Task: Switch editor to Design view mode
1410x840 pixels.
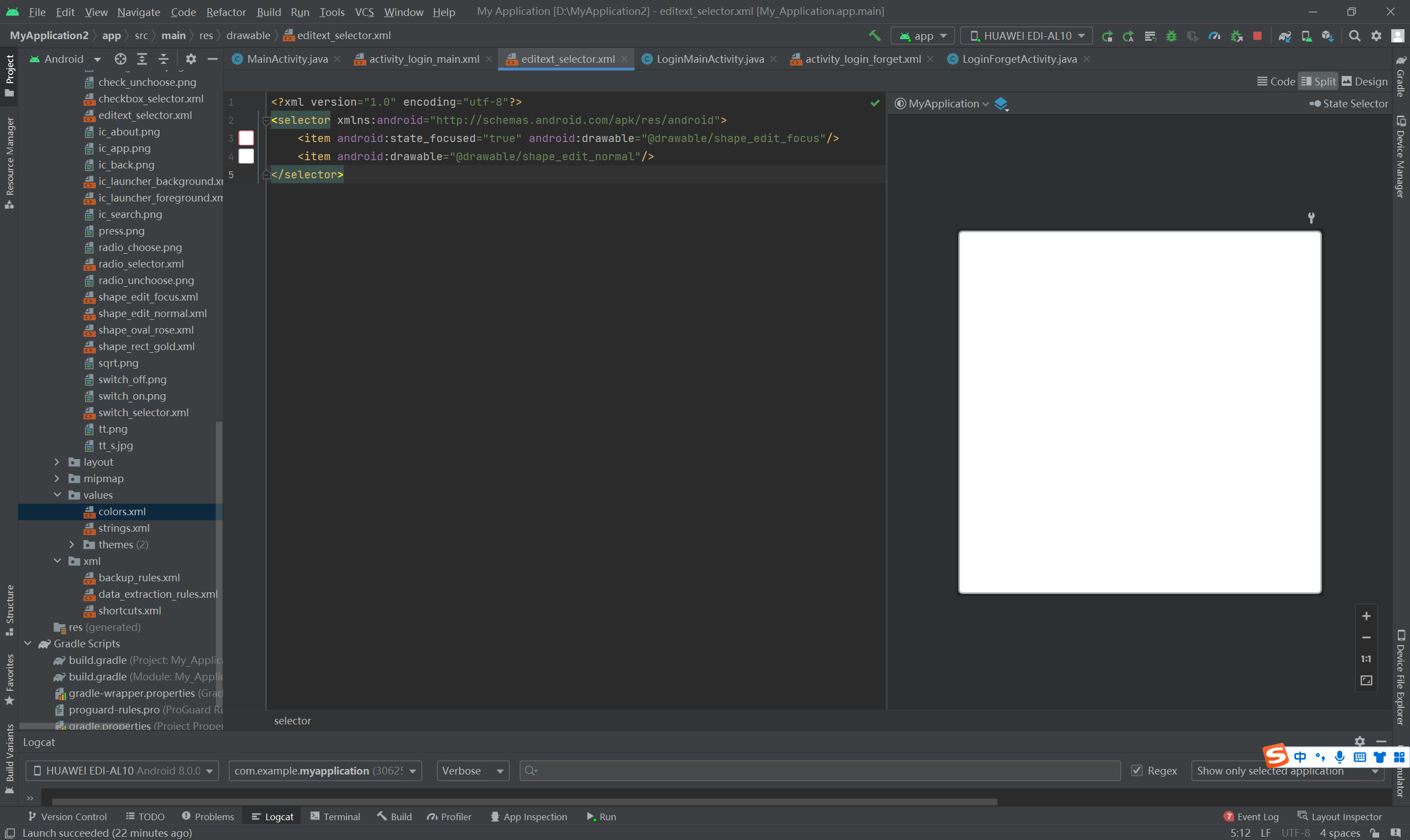Action: pyautogui.click(x=1365, y=81)
